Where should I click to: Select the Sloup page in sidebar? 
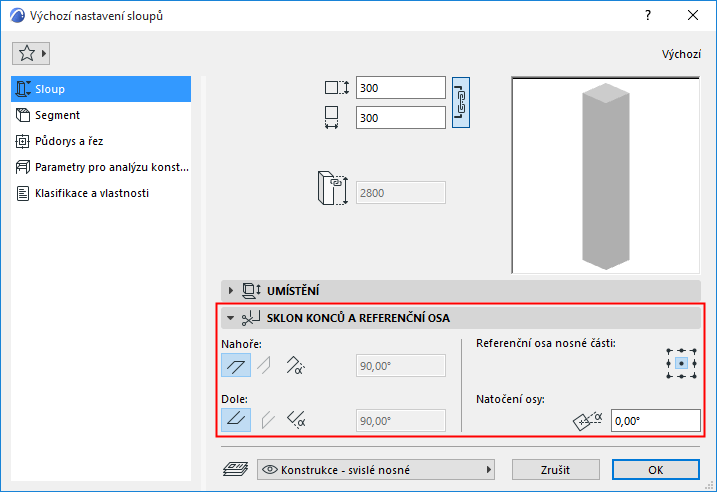pos(101,89)
